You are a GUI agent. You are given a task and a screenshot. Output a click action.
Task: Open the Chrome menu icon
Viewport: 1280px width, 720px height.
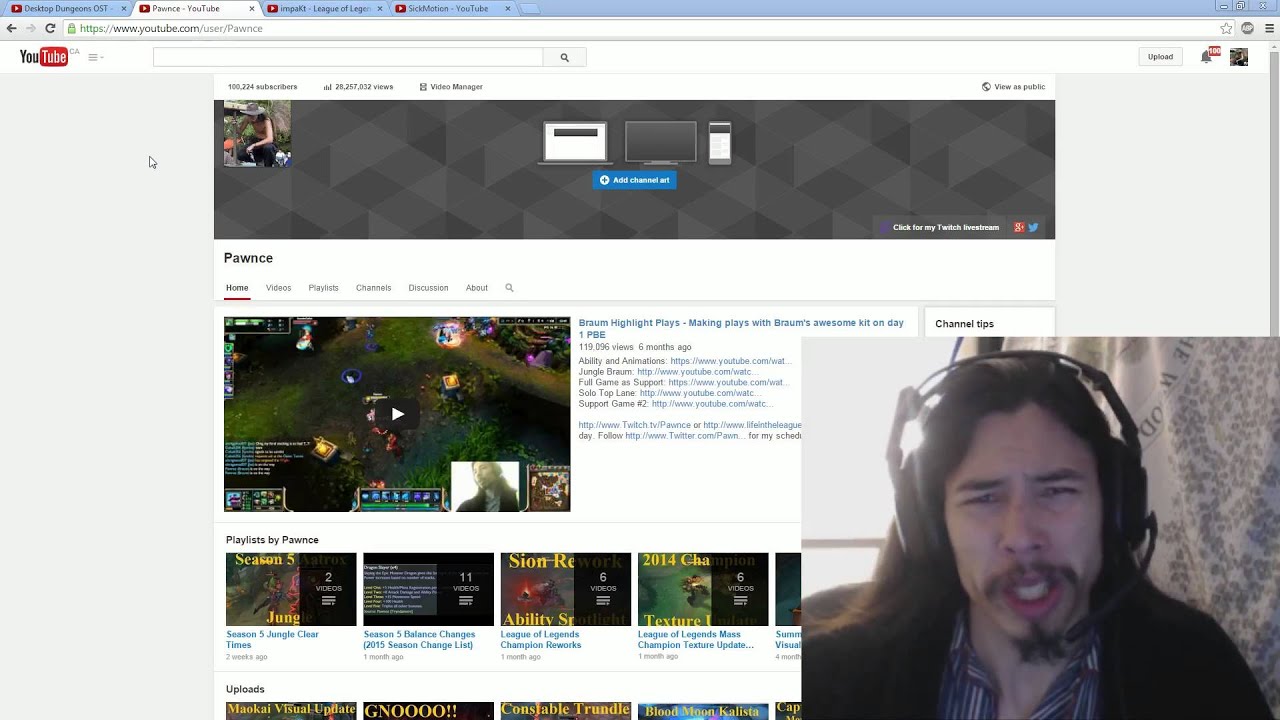click(x=1270, y=28)
